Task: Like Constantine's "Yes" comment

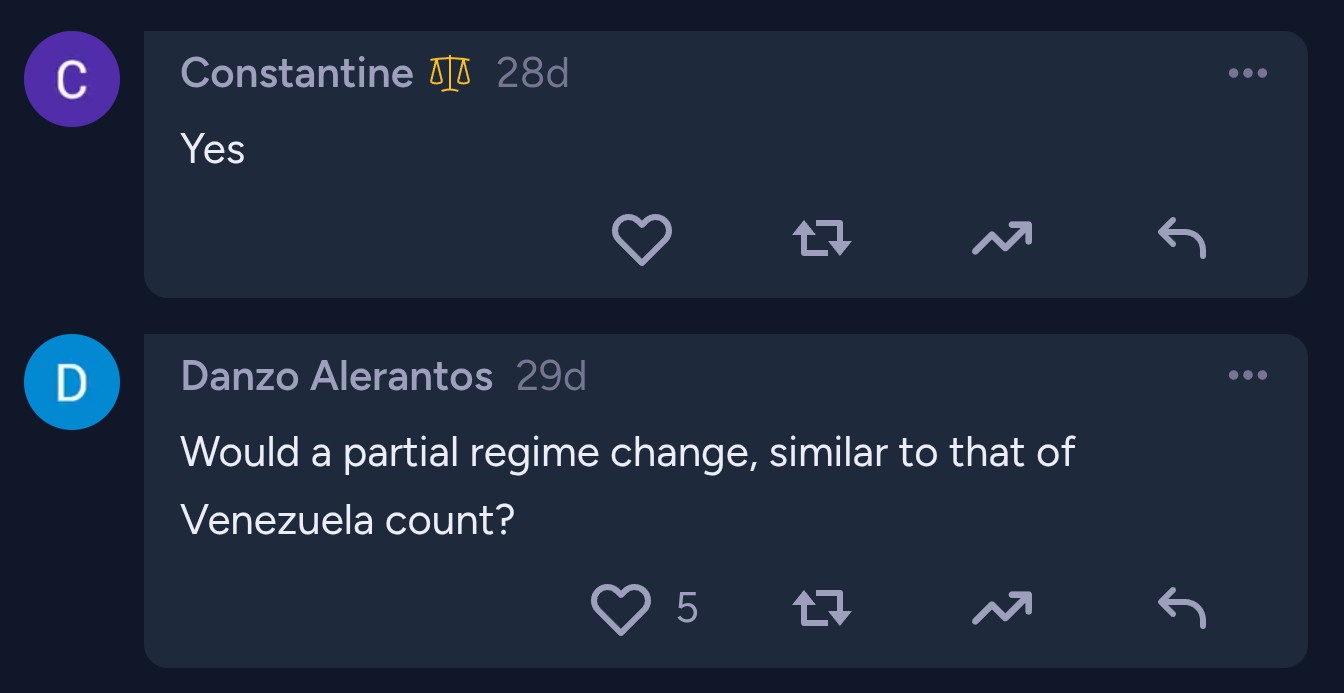Action: (x=640, y=240)
